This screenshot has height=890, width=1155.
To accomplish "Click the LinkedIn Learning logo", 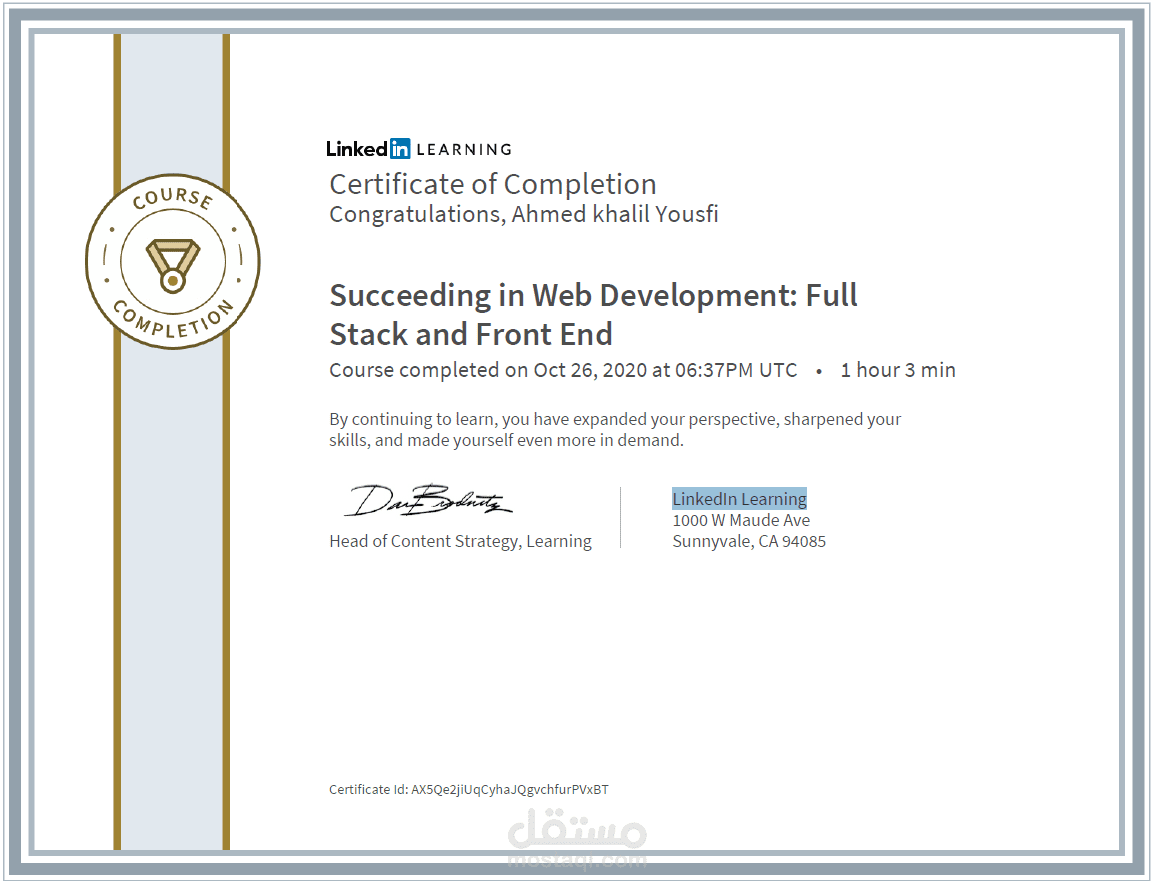I will point(418,148).
